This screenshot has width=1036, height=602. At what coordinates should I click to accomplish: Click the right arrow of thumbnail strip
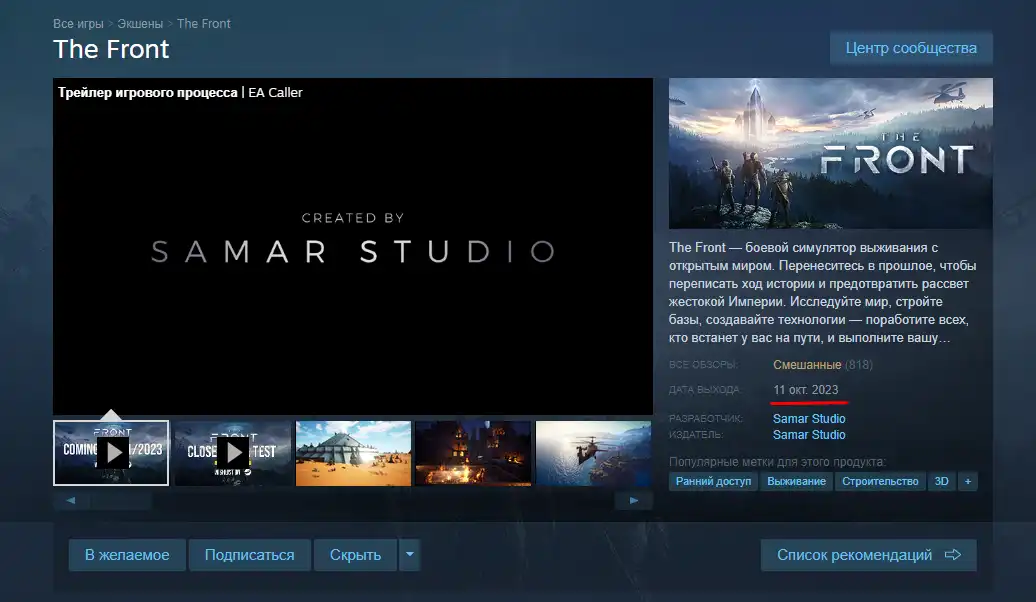tap(634, 500)
